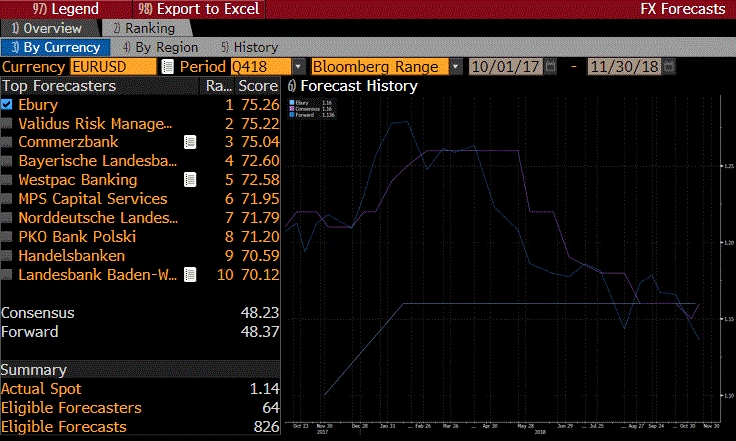Click the Forecast History panel icon

(292, 86)
